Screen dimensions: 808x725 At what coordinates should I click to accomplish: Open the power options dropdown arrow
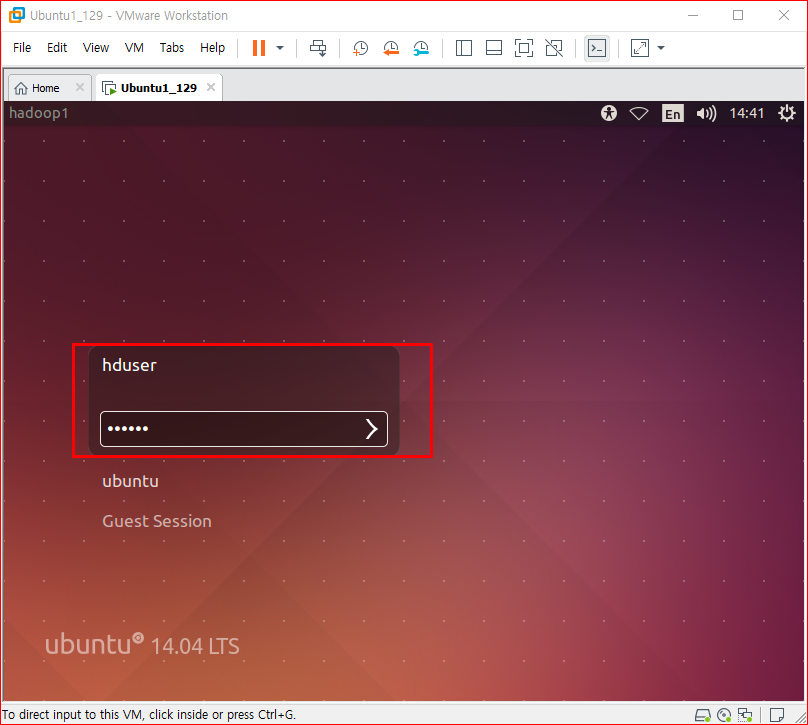point(280,48)
